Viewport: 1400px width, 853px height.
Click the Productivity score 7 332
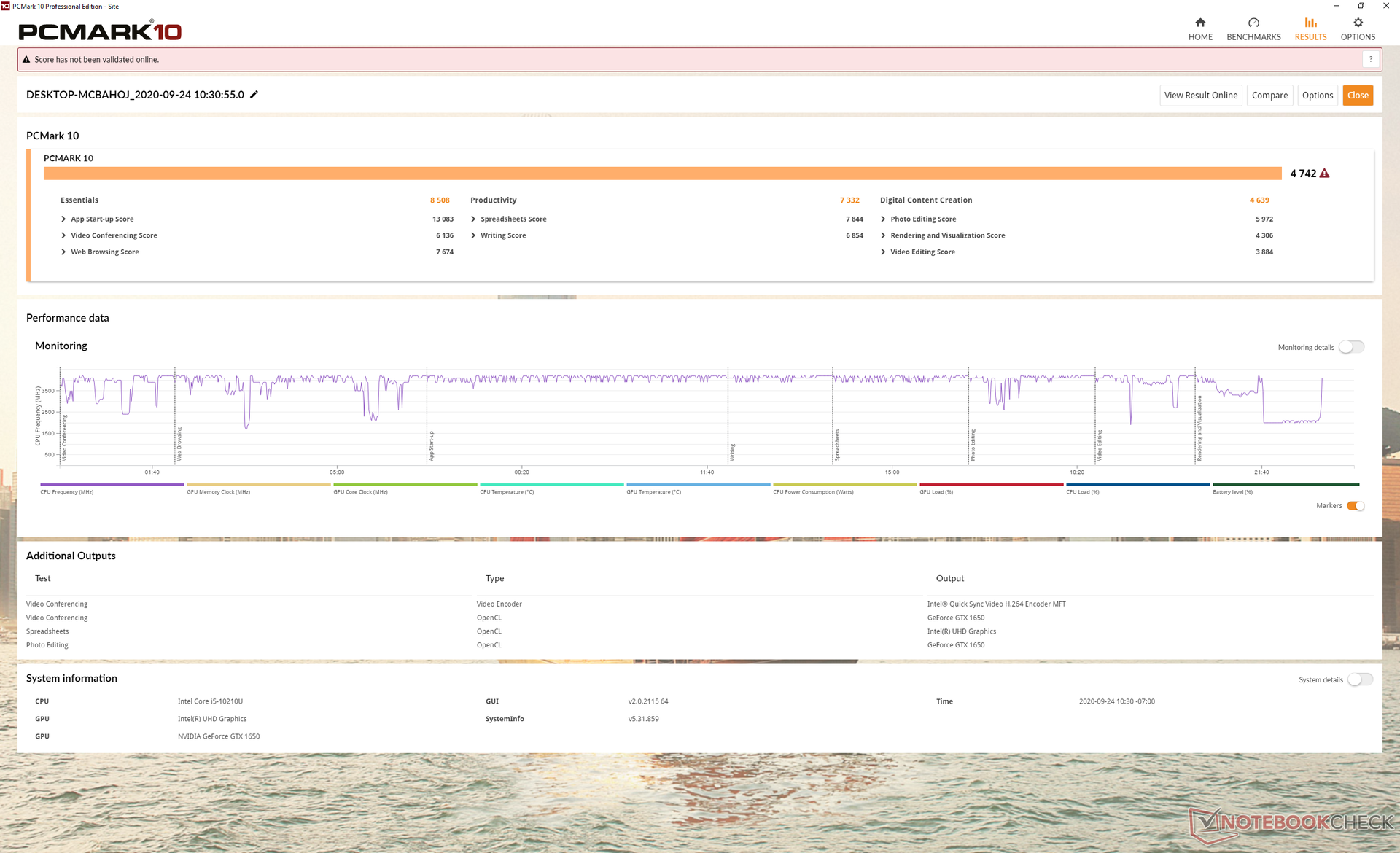click(x=849, y=200)
